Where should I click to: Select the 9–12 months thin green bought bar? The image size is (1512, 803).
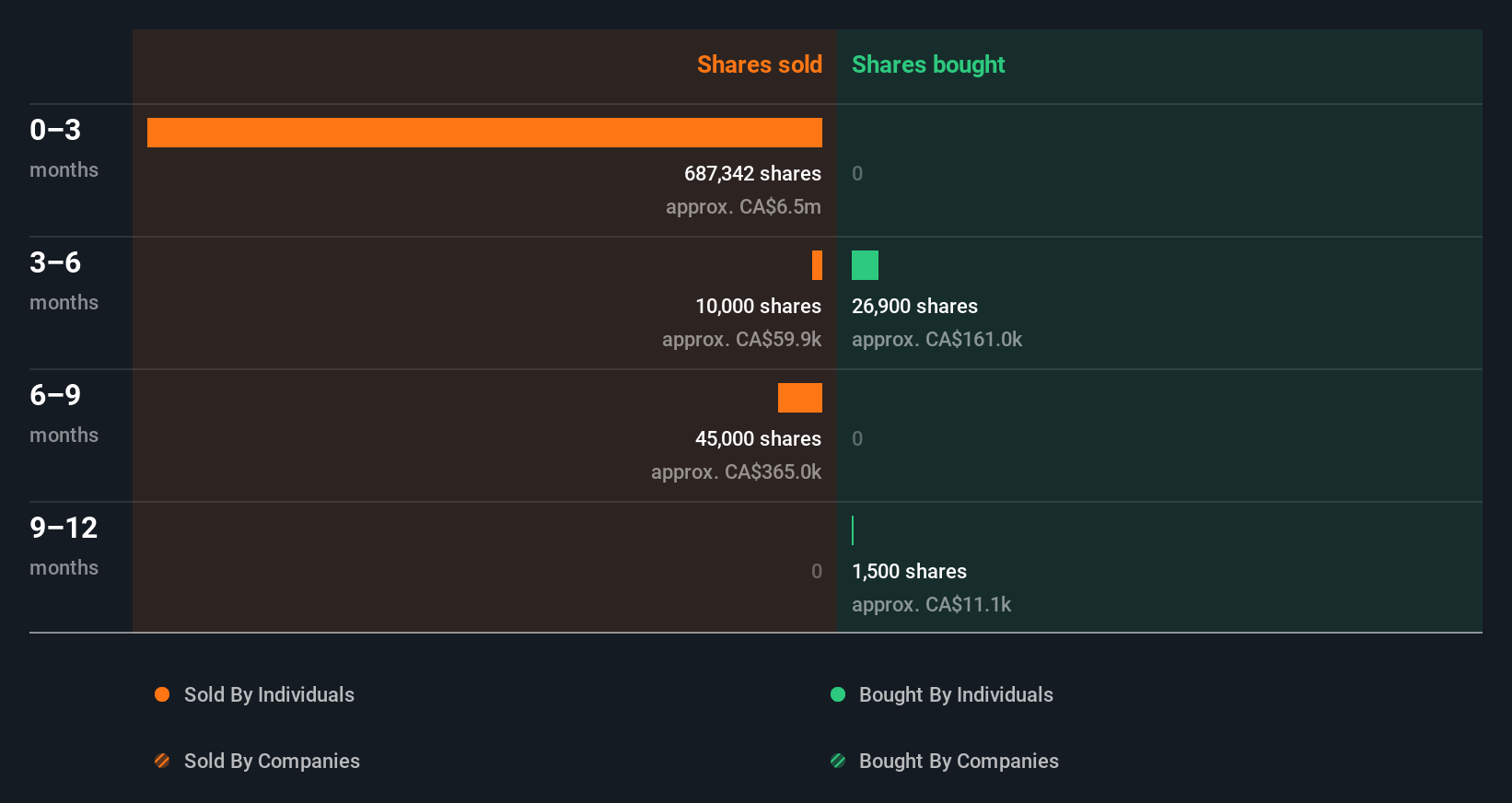point(853,530)
